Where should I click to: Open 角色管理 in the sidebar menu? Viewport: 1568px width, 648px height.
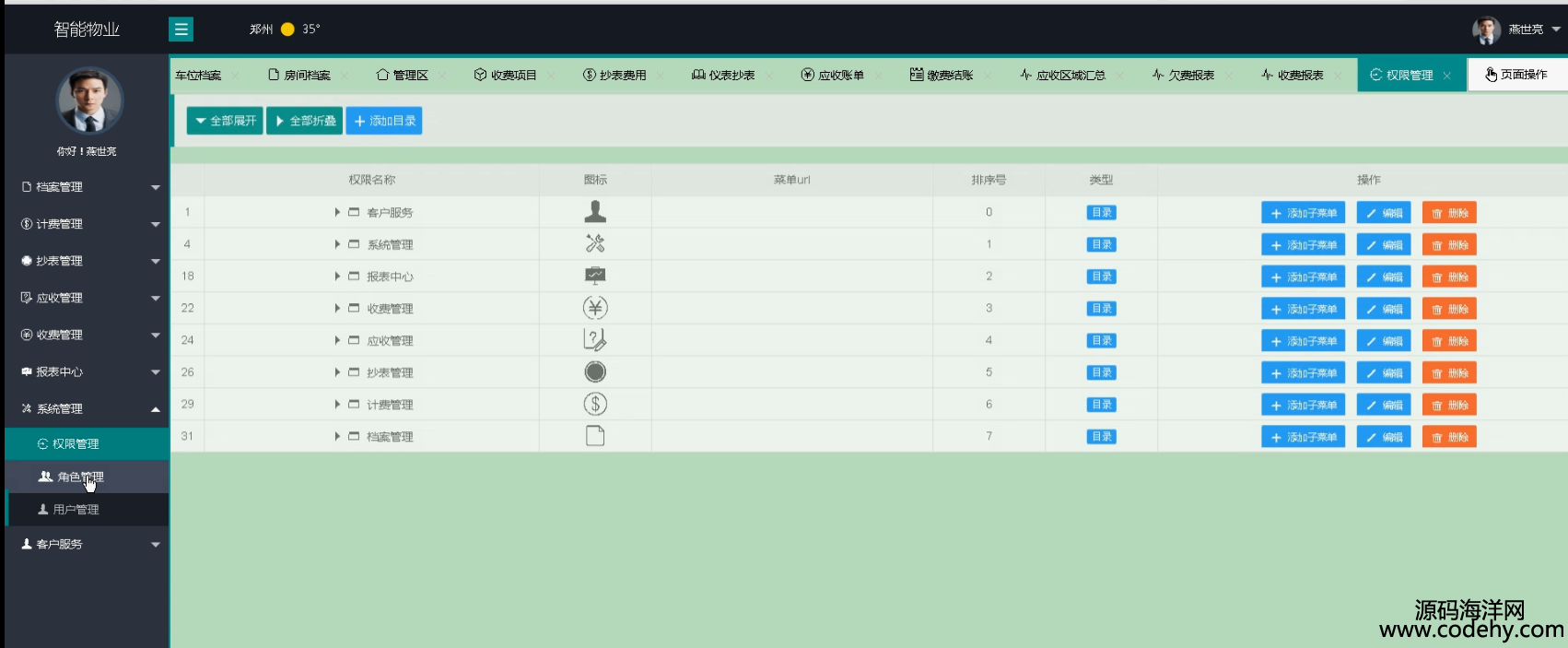[80, 477]
